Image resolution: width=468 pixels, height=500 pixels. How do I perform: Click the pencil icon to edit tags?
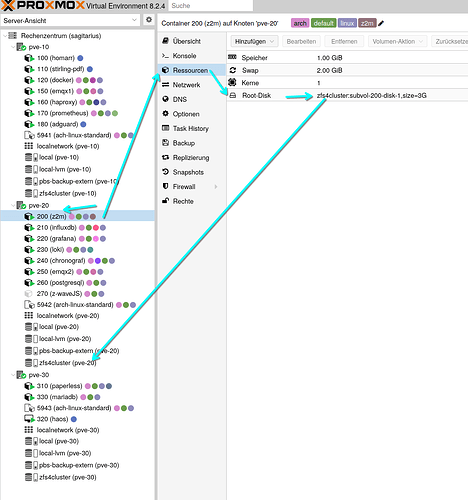pos(381,23)
